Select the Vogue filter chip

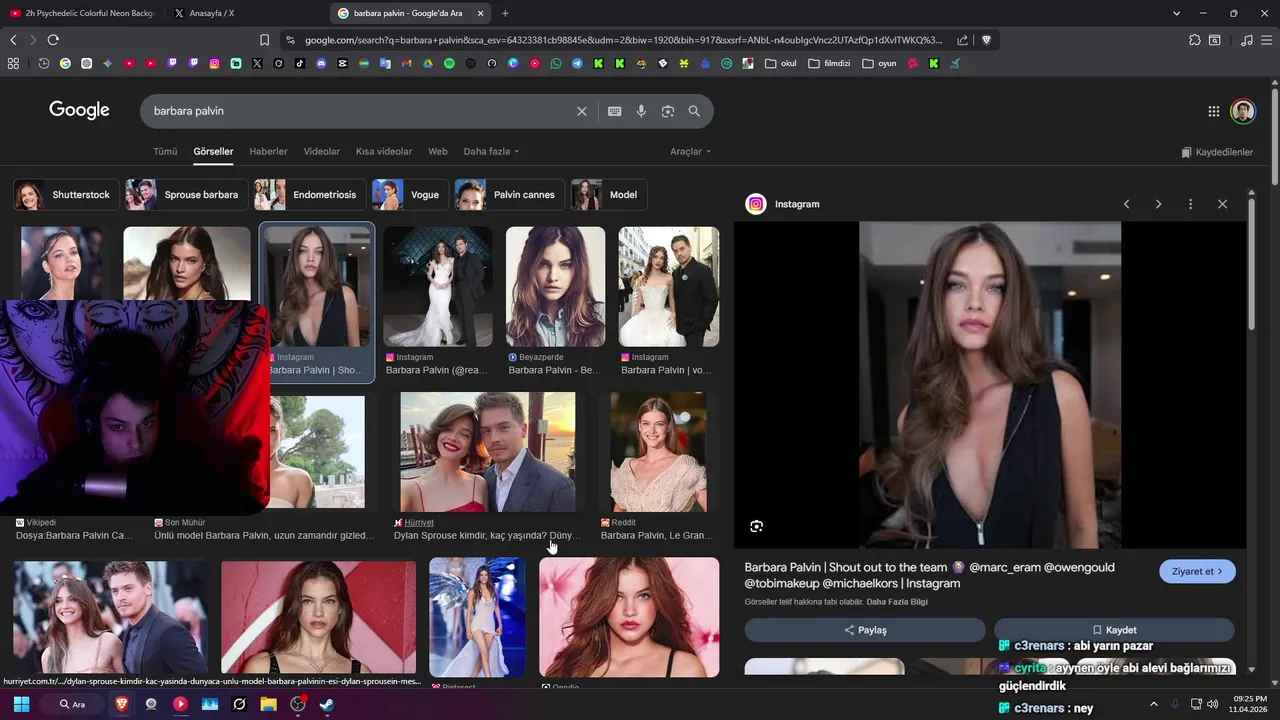[x=409, y=195]
